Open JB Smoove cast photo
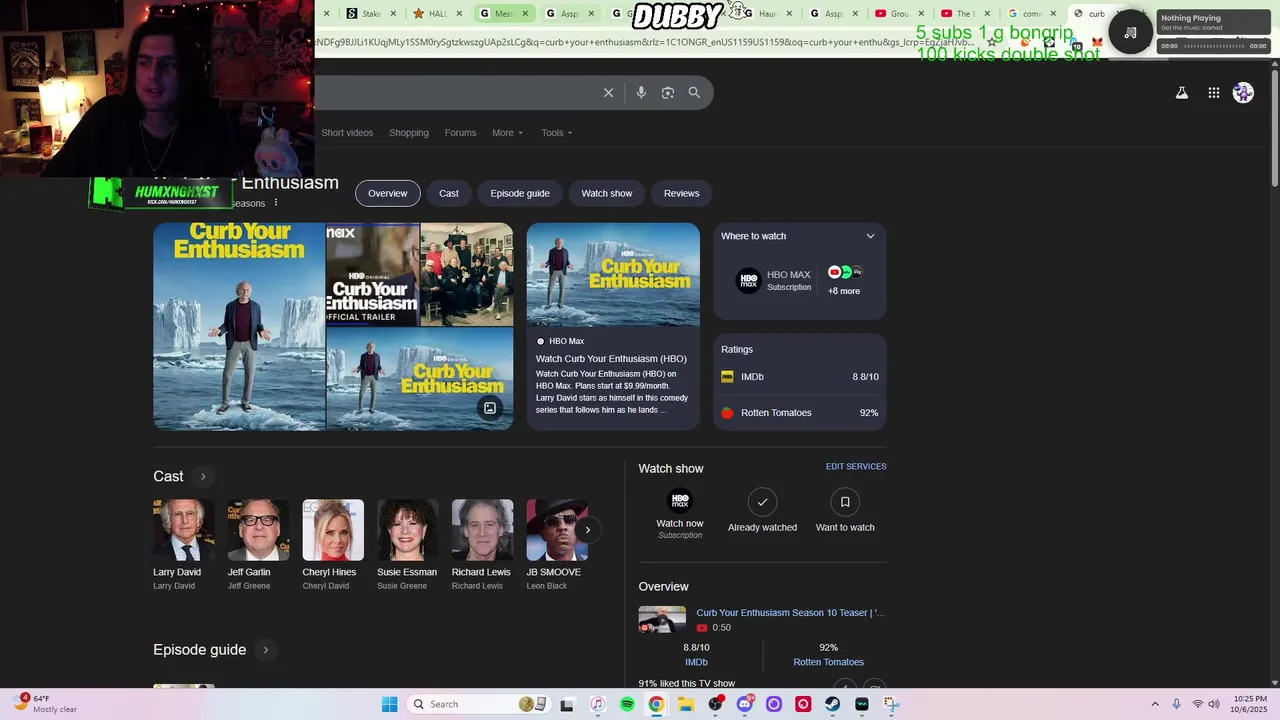Viewport: 1280px width, 720px height. (557, 530)
